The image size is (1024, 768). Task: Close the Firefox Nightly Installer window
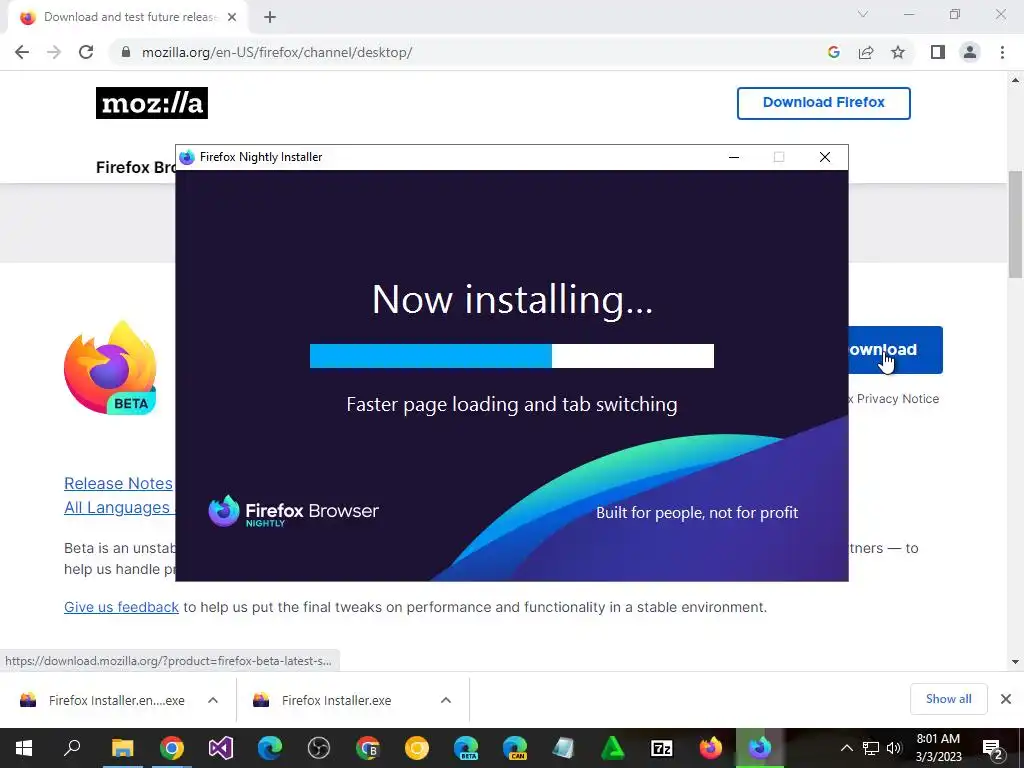click(x=825, y=157)
